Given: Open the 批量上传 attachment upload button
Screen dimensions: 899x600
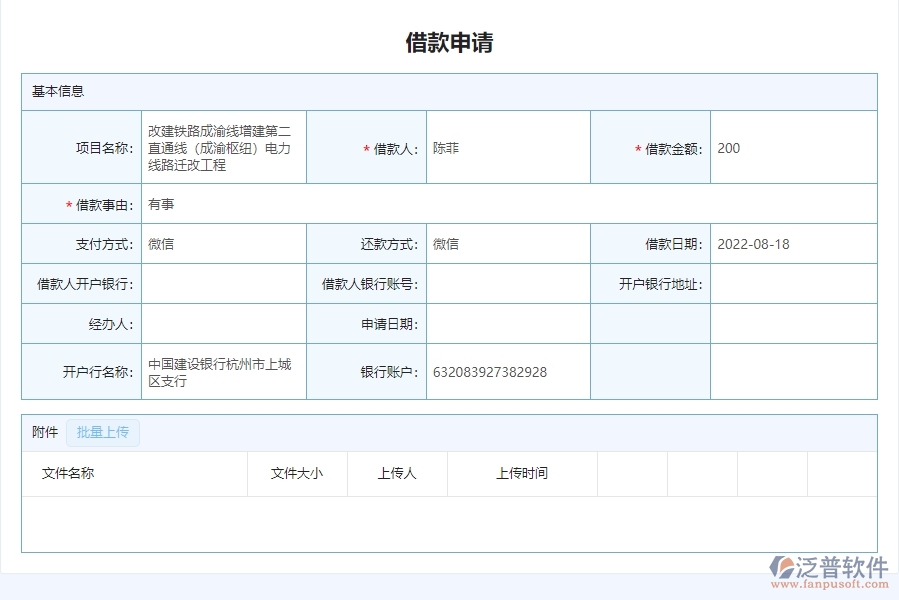Looking at the screenshot, I should coord(103,432).
